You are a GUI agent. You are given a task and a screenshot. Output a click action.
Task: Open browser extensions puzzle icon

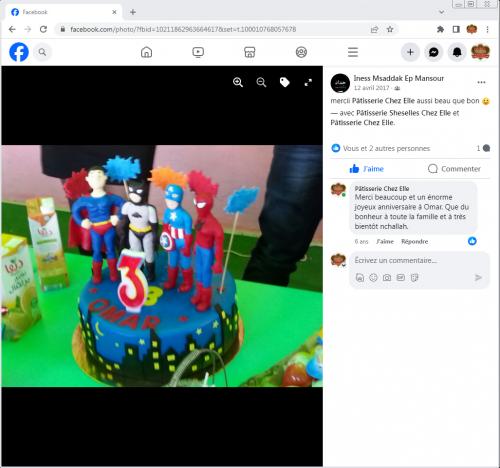click(x=440, y=29)
